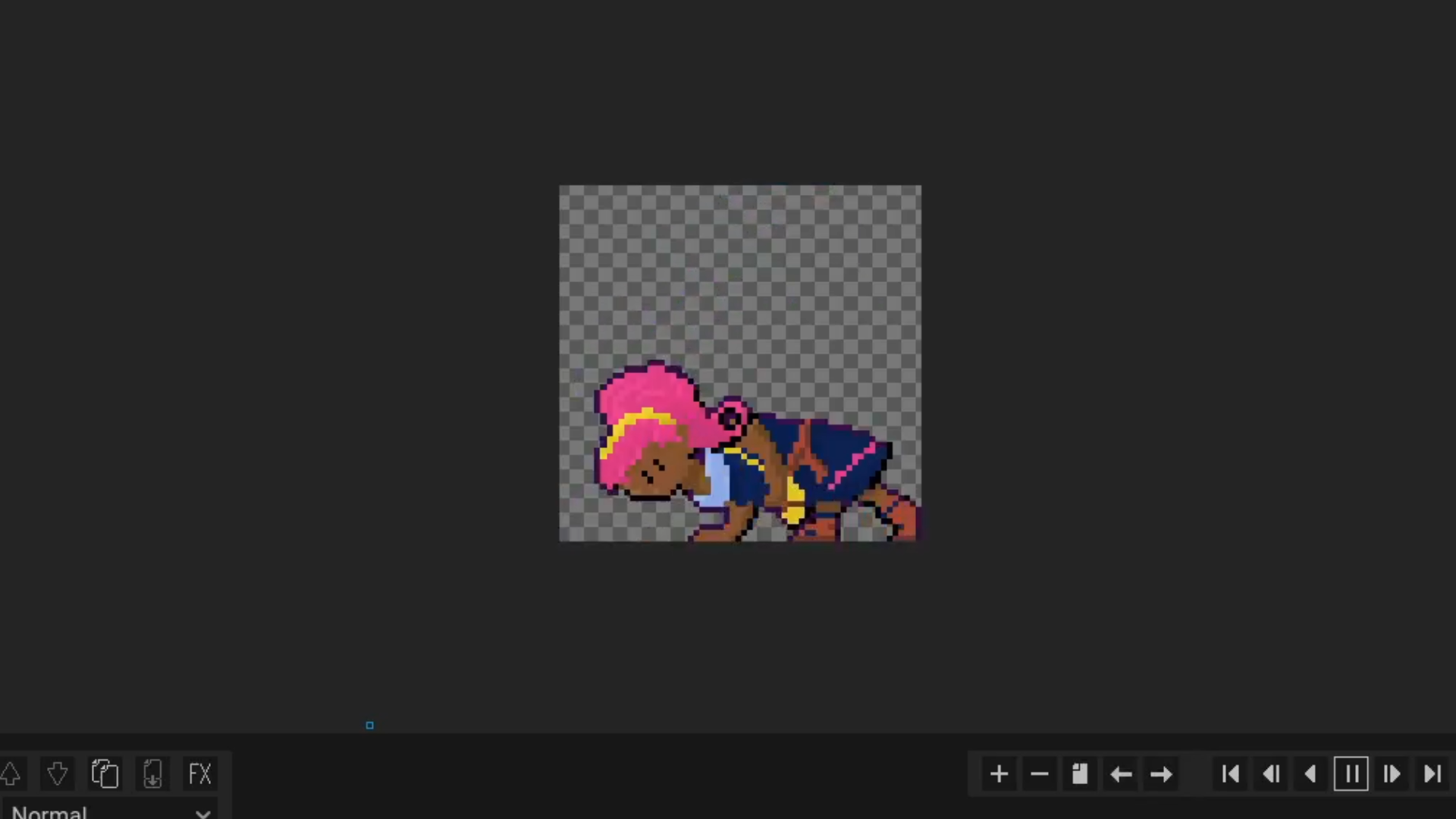Step to the next frame

[1392, 774]
